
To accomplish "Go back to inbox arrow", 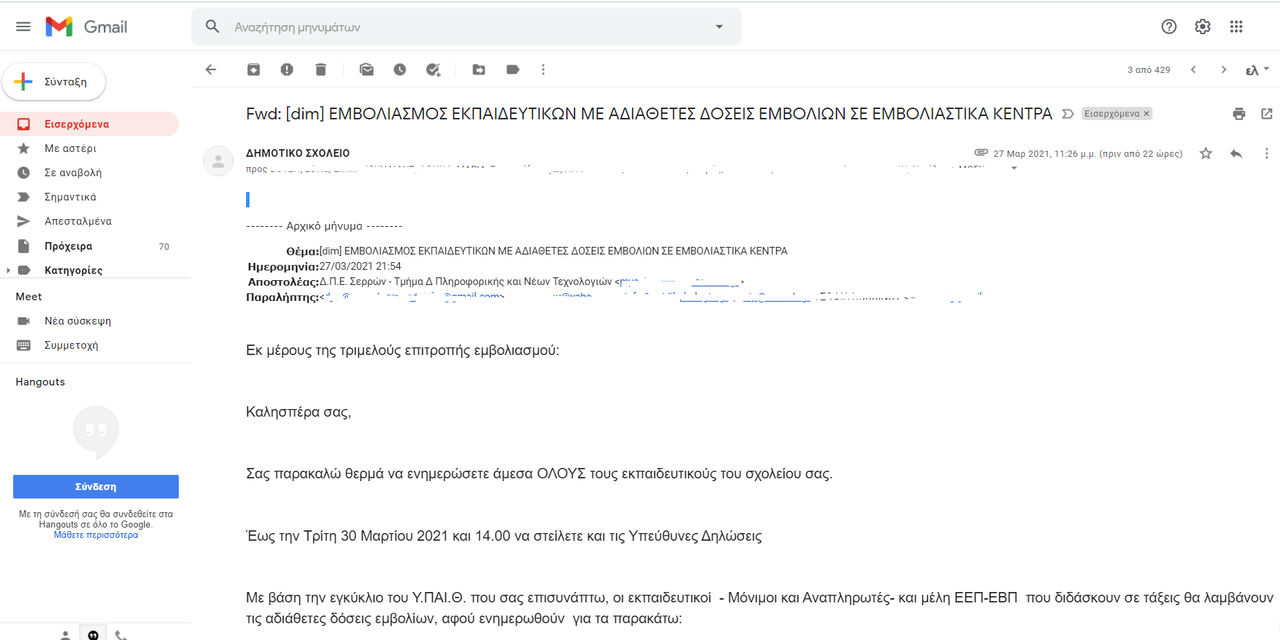I will click(210, 70).
